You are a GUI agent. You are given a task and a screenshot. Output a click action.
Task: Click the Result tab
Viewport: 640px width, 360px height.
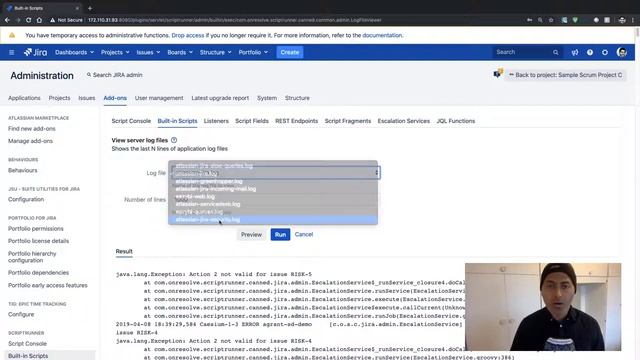coord(124,251)
